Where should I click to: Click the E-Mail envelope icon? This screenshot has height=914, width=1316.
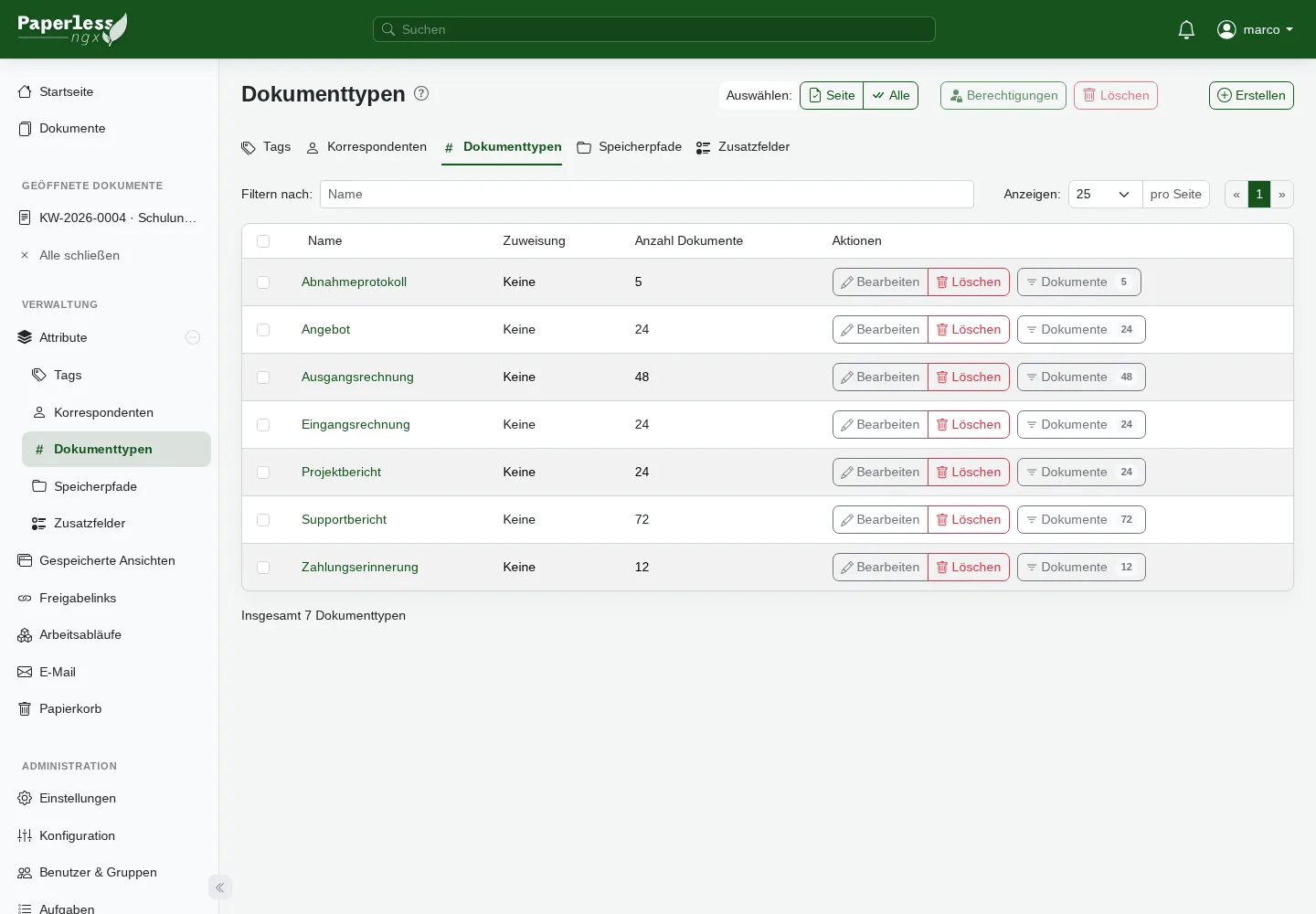25,672
